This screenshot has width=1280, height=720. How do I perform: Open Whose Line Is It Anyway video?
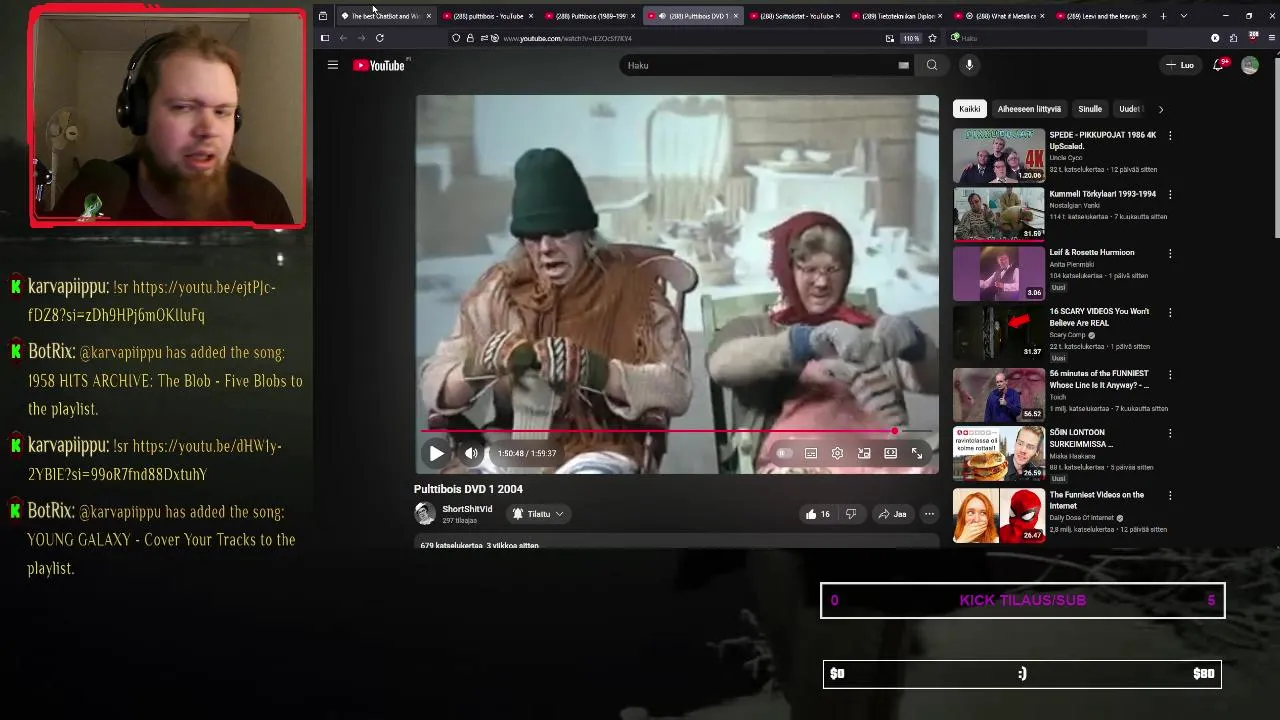tap(1099, 379)
